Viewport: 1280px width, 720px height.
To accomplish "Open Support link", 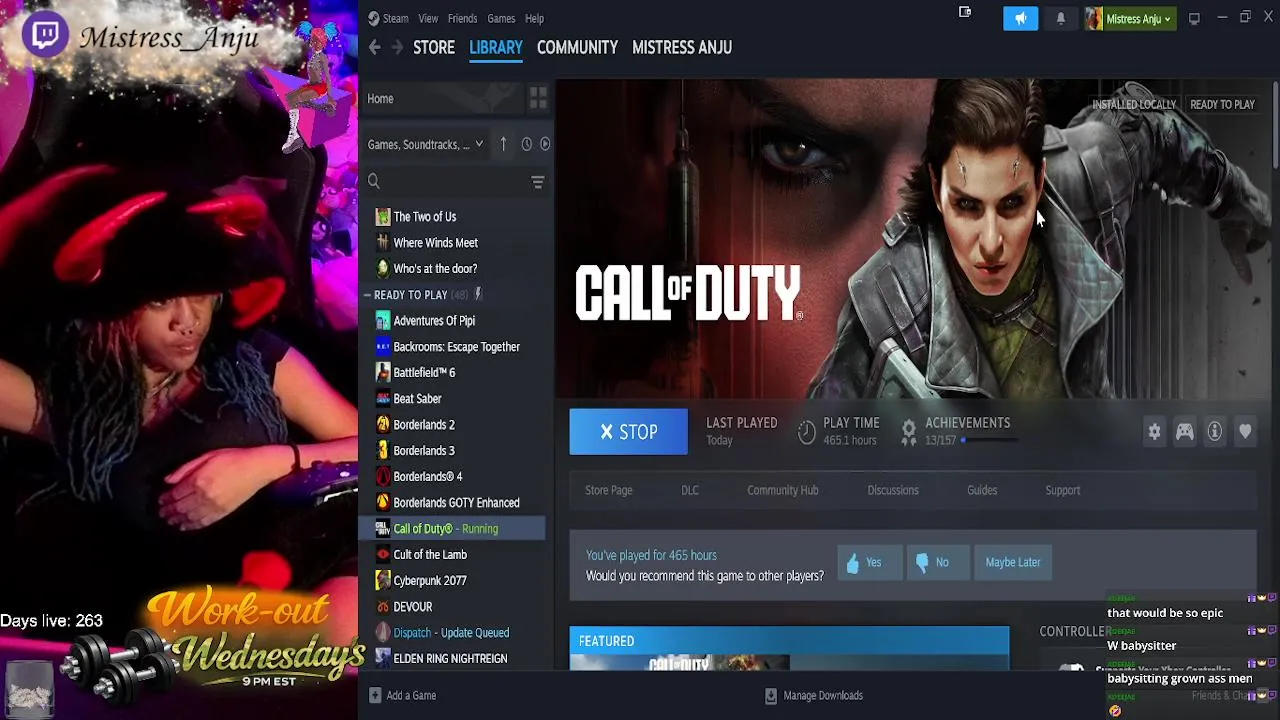I will click(x=1063, y=490).
